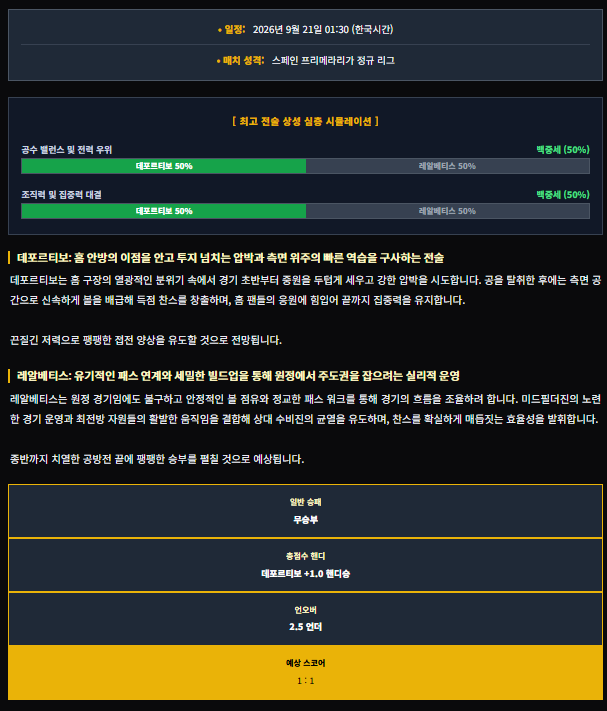Viewport: 607px width, 711px height.
Task: Click the 일정 label bullet
Action: click(220, 30)
